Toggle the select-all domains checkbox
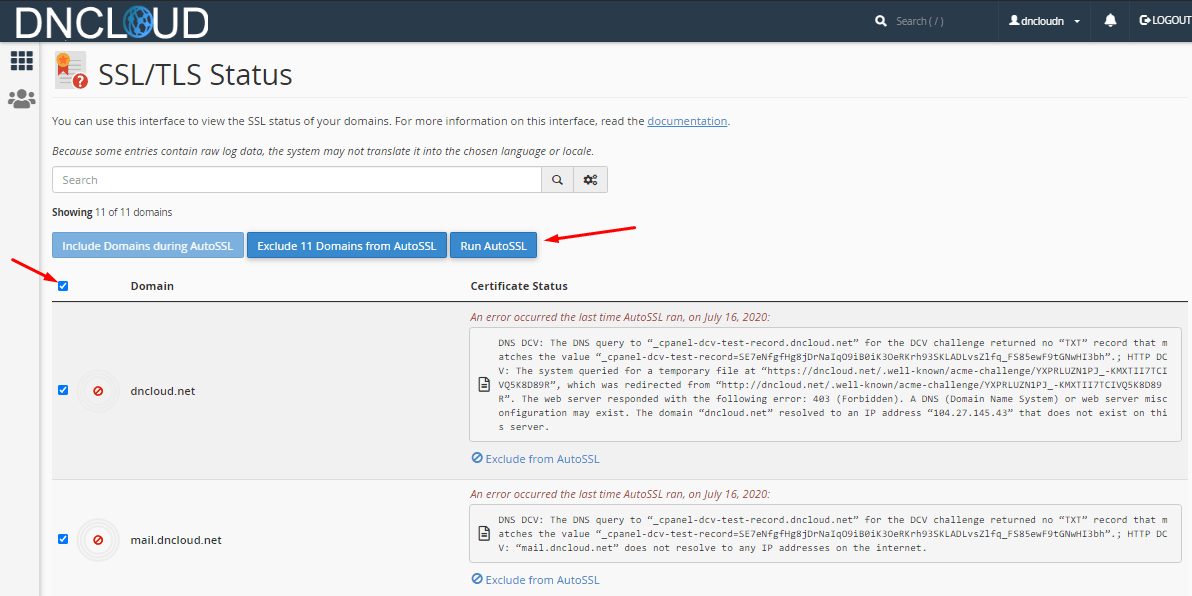Screen dimensions: 1192x596 click(x=63, y=286)
